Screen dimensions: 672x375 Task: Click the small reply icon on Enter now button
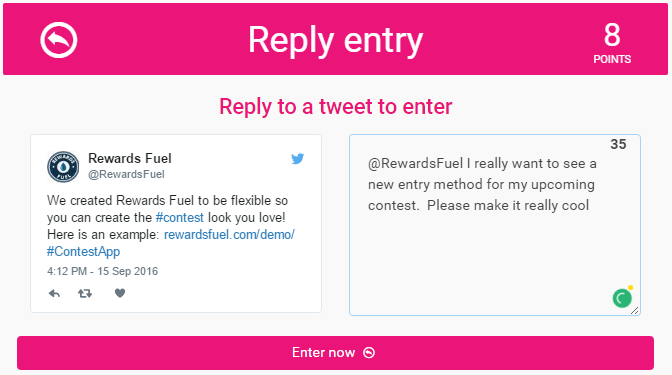coord(369,353)
